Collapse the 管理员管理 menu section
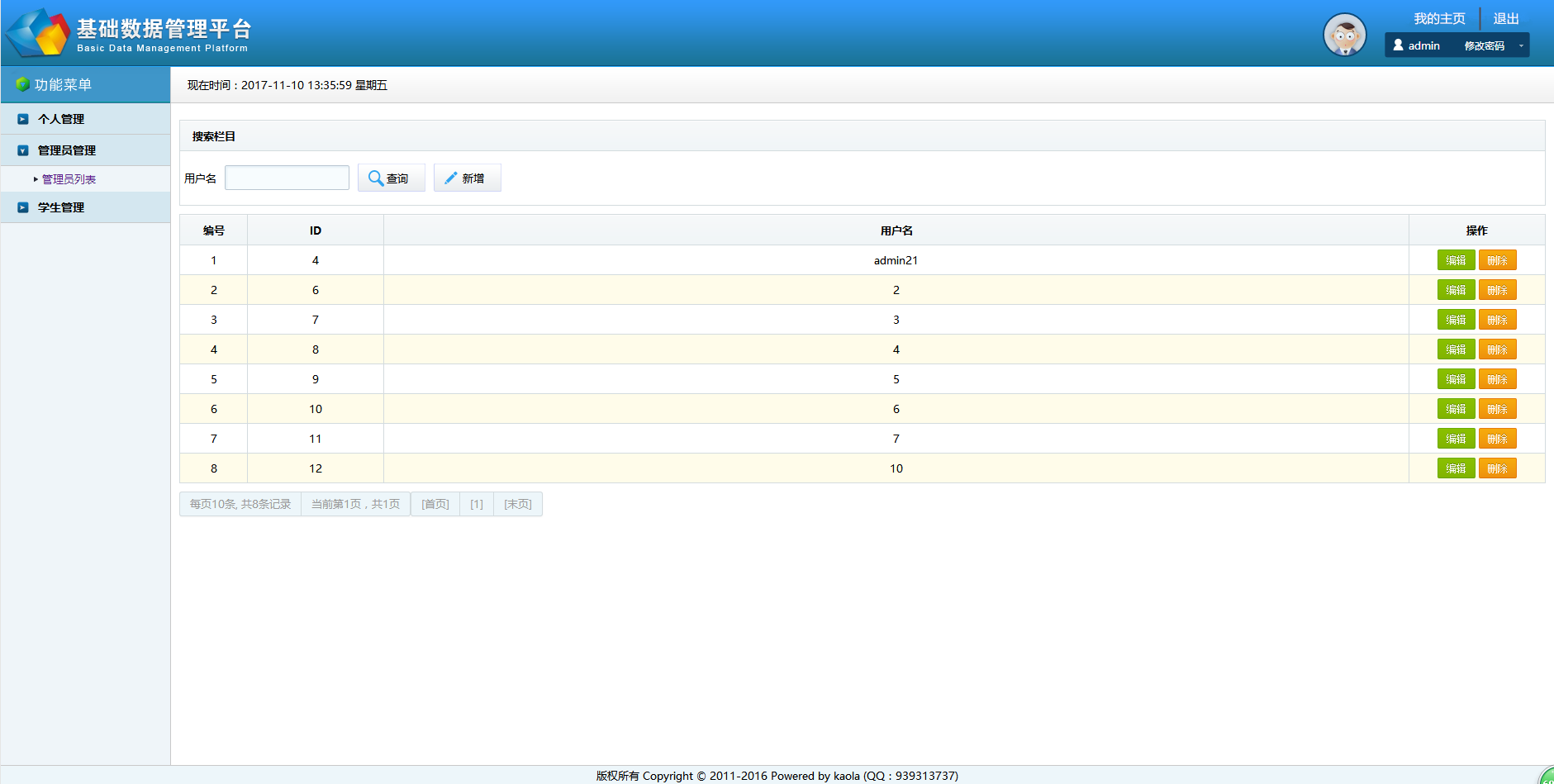 23,150
